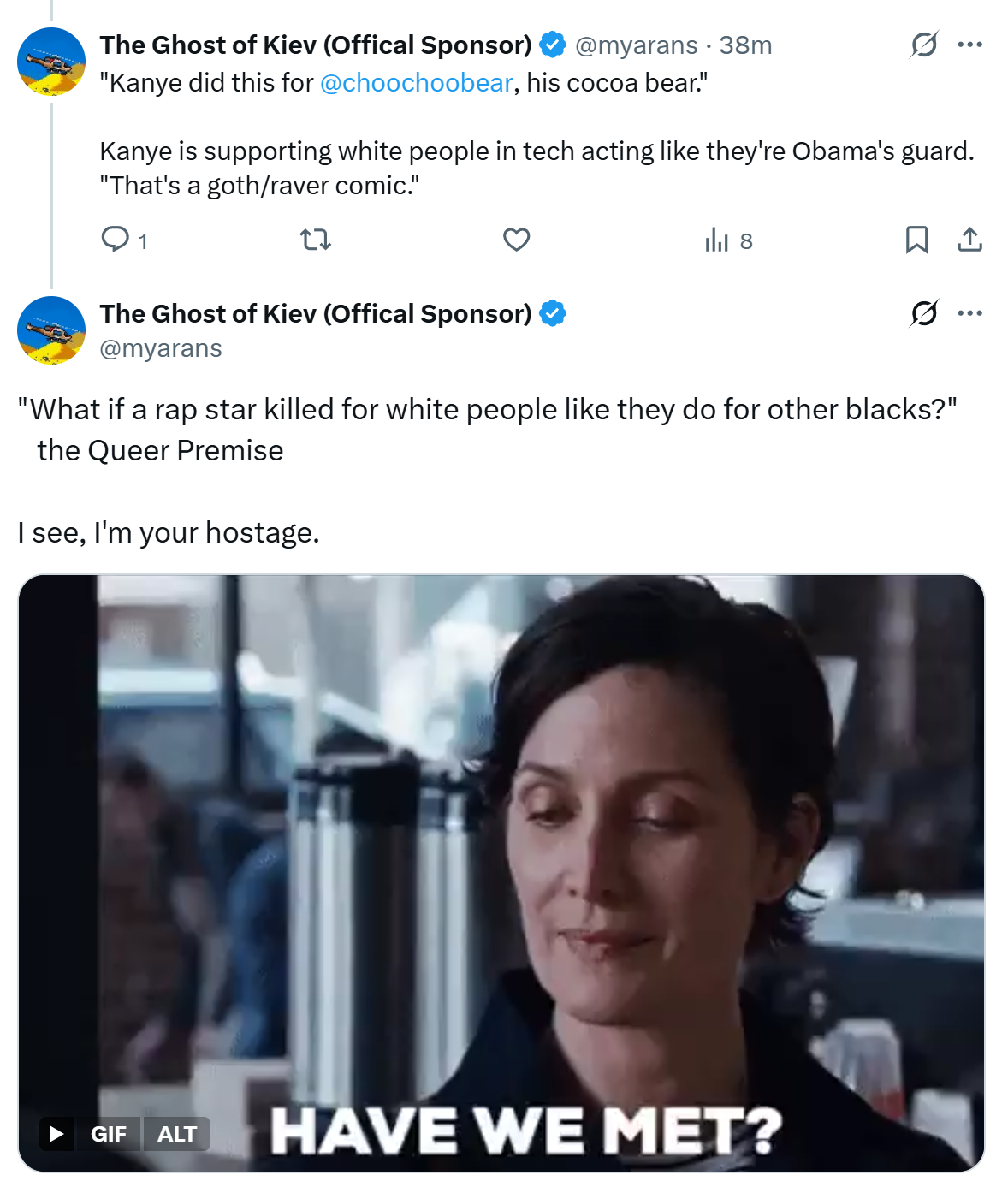The image size is (1008, 1181).
Task: Open more options menu on second tweet
Action: pos(969,313)
